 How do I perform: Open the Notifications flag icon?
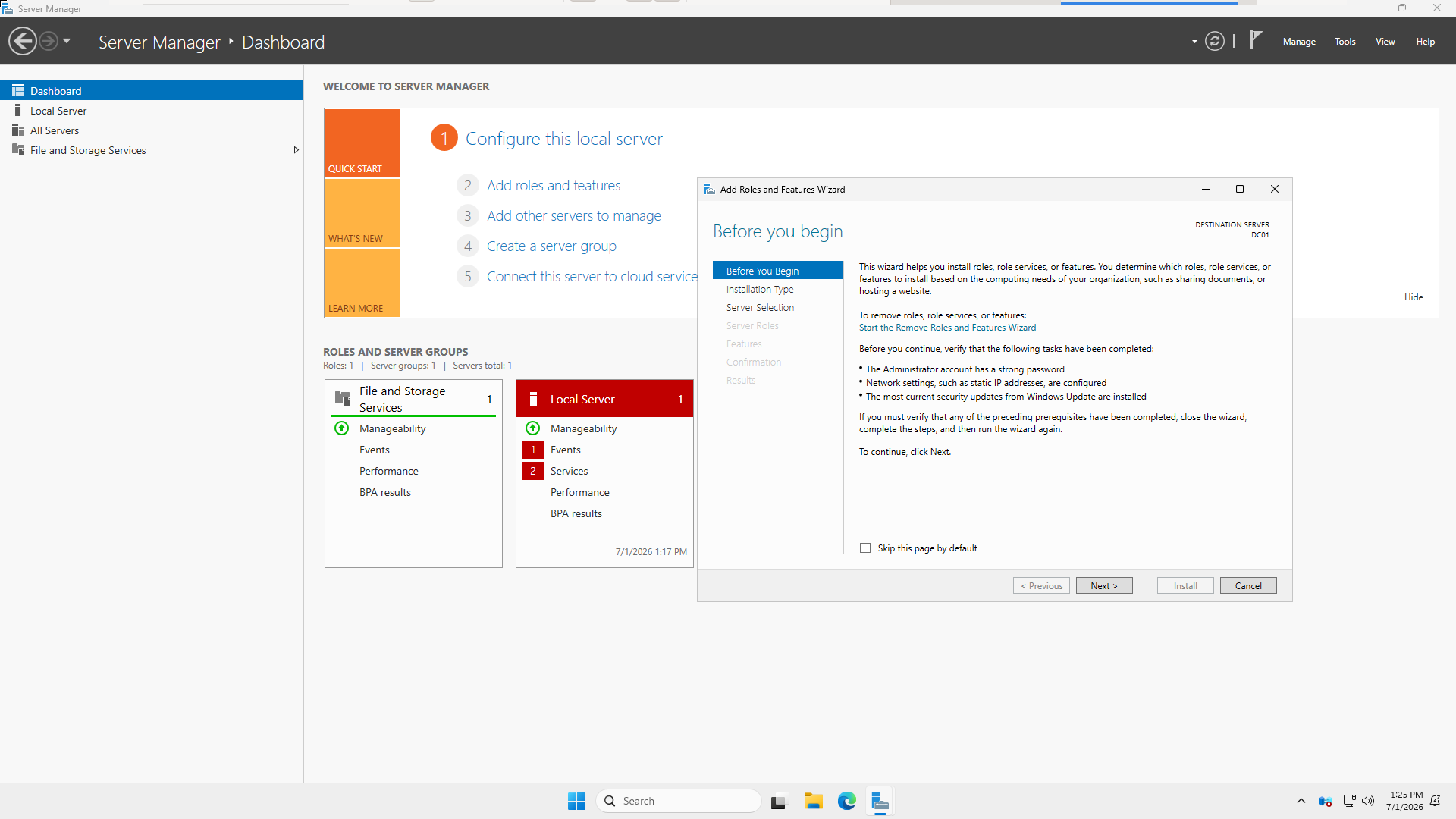(1256, 39)
